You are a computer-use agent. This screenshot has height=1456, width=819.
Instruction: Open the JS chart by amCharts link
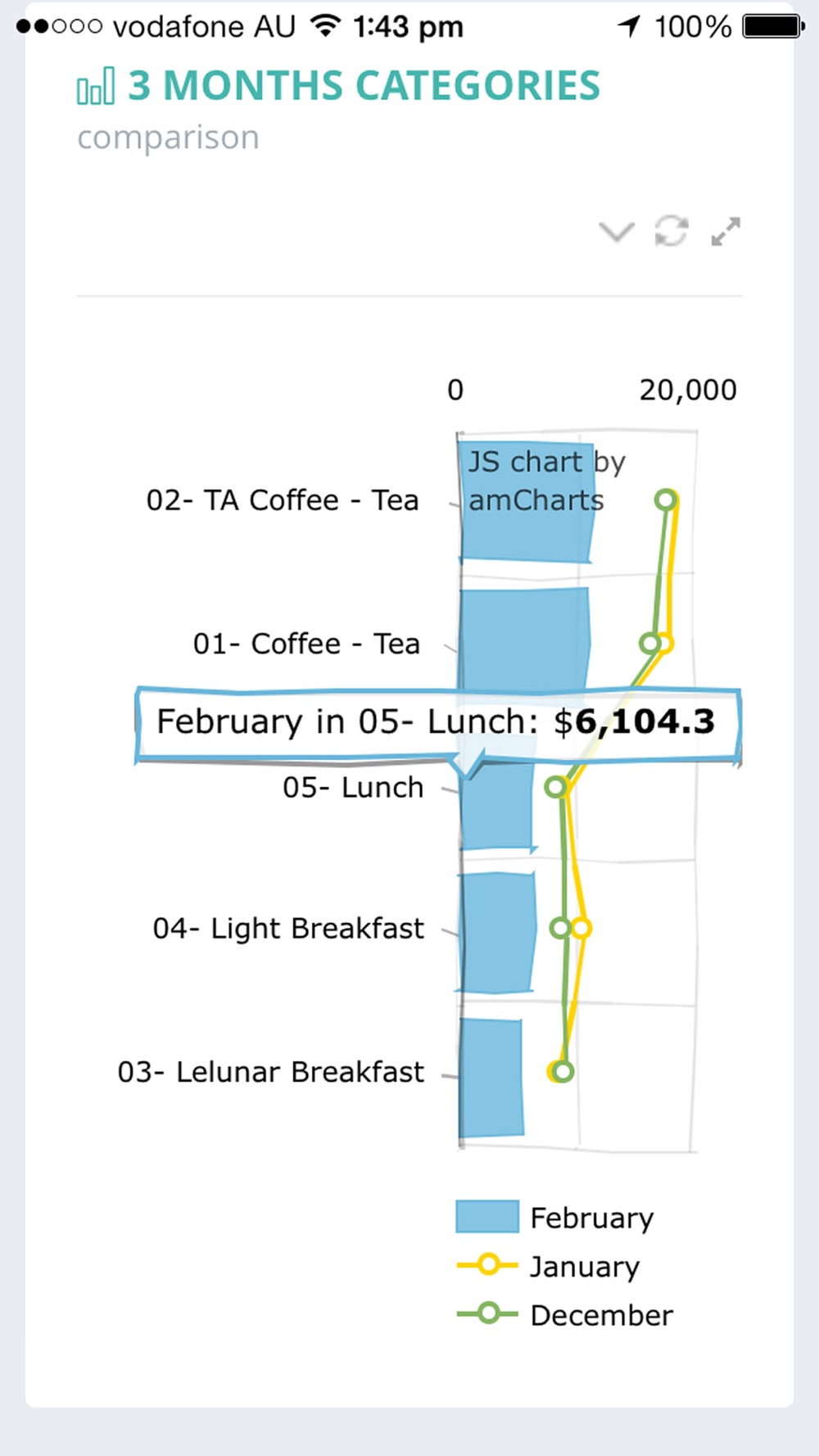[546, 481]
